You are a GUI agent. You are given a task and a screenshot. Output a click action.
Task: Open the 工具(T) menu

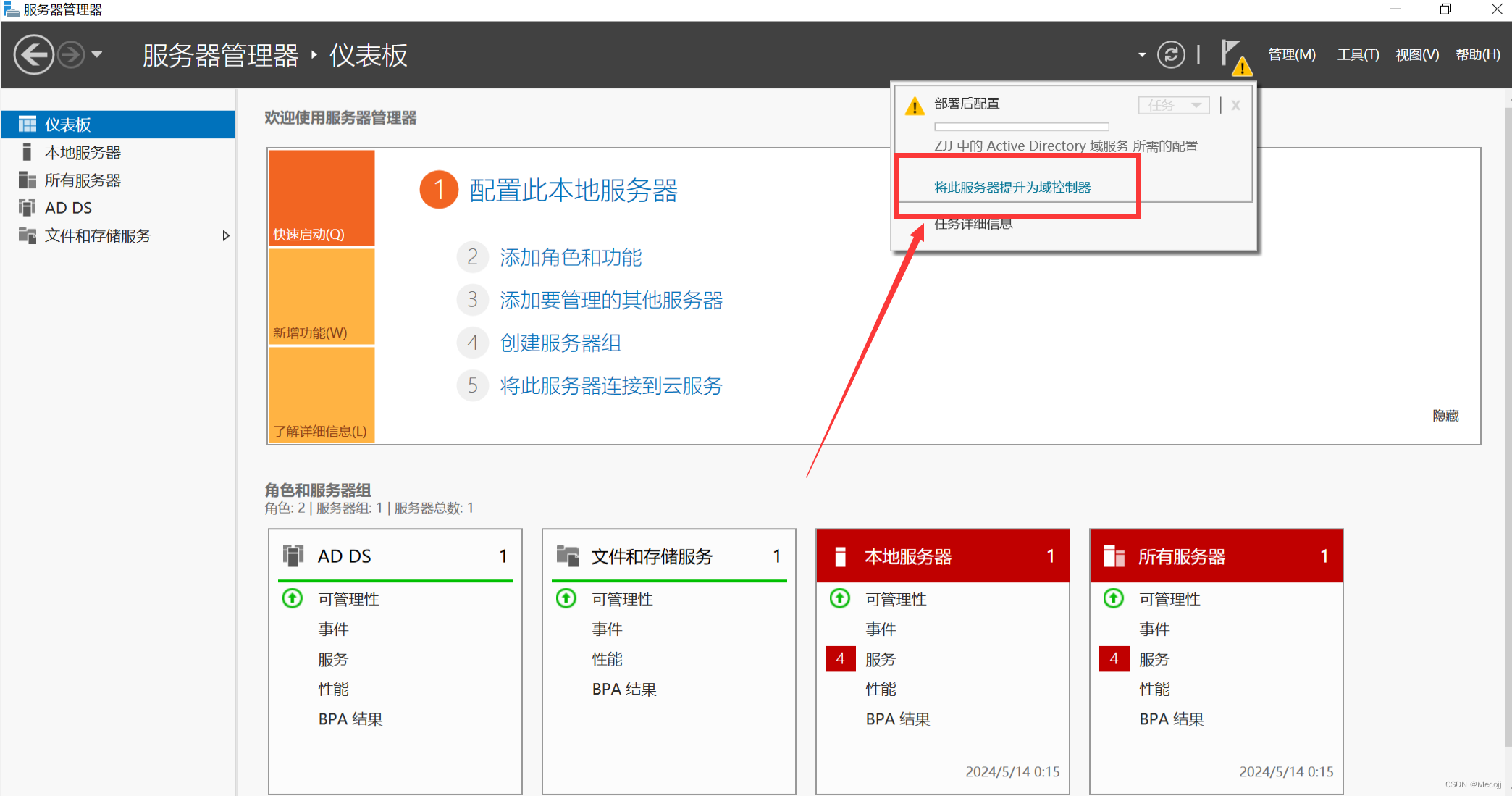coord(1358,55)
